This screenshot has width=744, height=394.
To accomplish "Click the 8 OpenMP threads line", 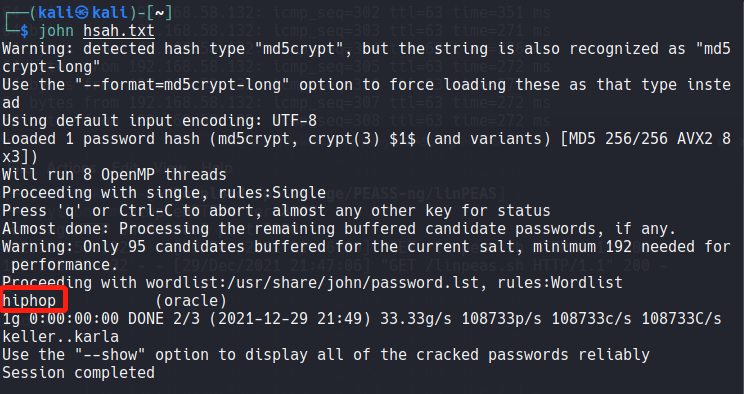I will pyautogui.click(x=114, y=175).
